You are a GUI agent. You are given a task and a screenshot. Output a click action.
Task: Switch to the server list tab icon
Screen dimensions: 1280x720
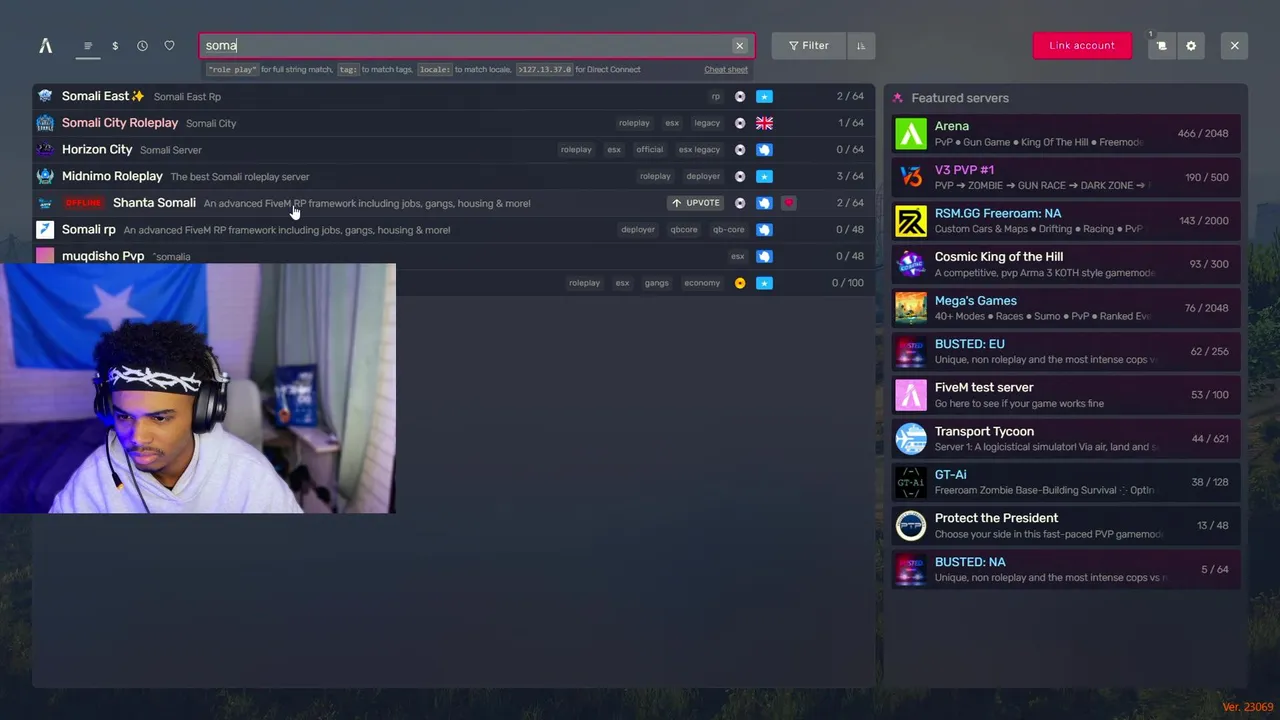click(88, 46)
